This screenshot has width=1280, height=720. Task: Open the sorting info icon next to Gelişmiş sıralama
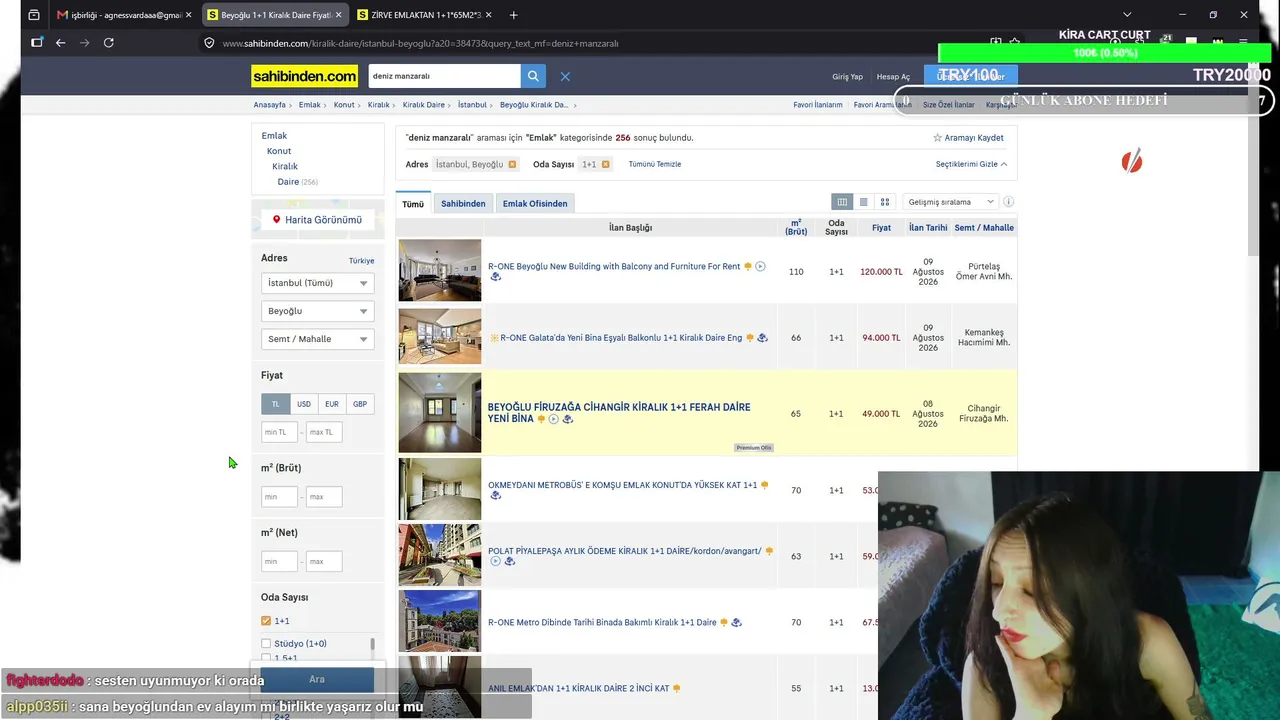(x=1008, y=202)
